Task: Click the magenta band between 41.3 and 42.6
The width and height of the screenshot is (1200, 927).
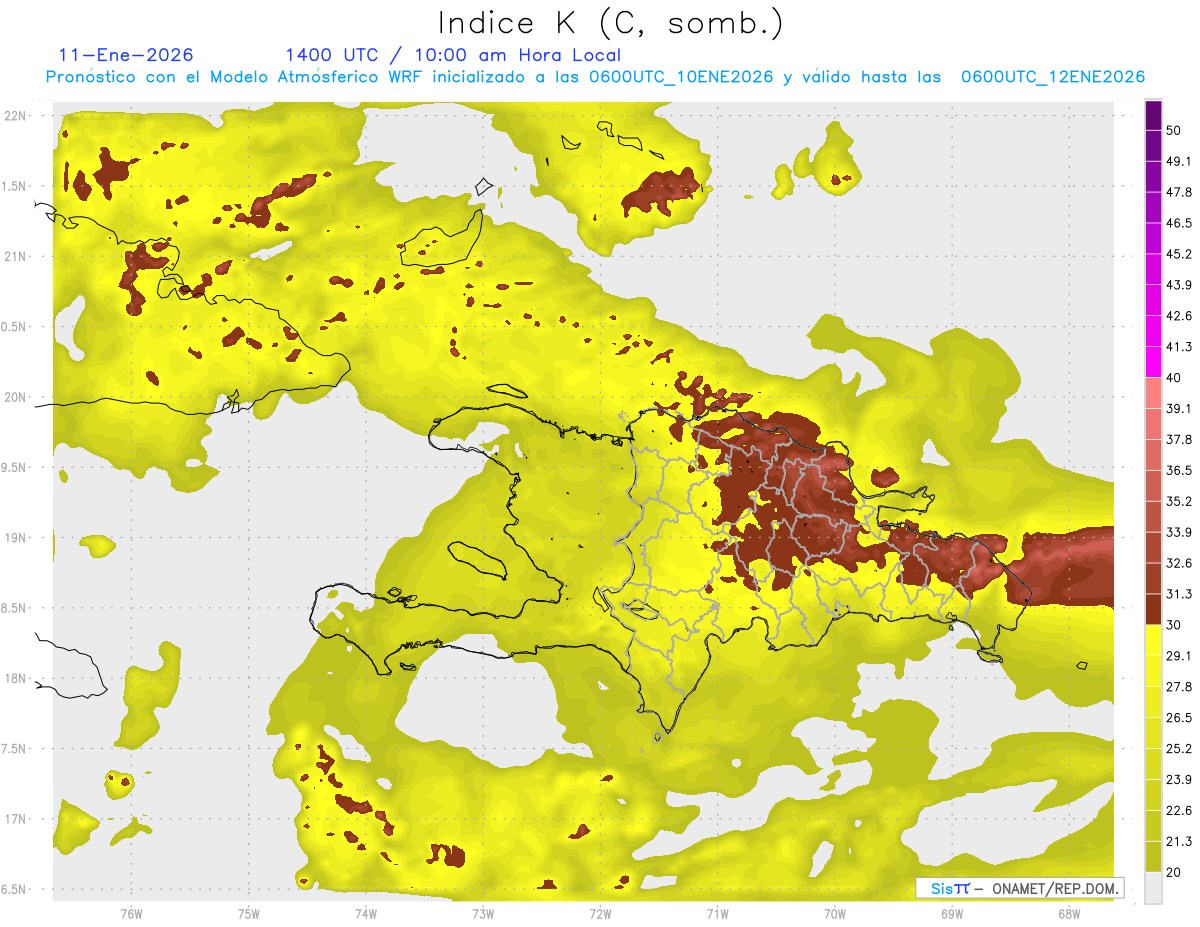Action: tap(1153, 332)
